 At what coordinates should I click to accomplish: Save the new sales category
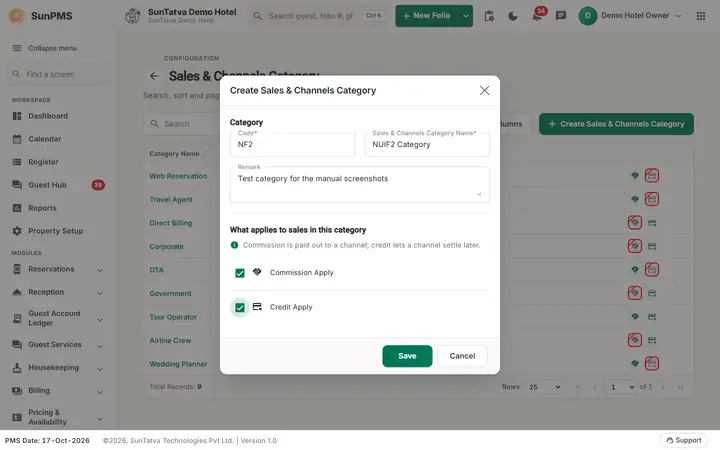click(x=407, y=356)
